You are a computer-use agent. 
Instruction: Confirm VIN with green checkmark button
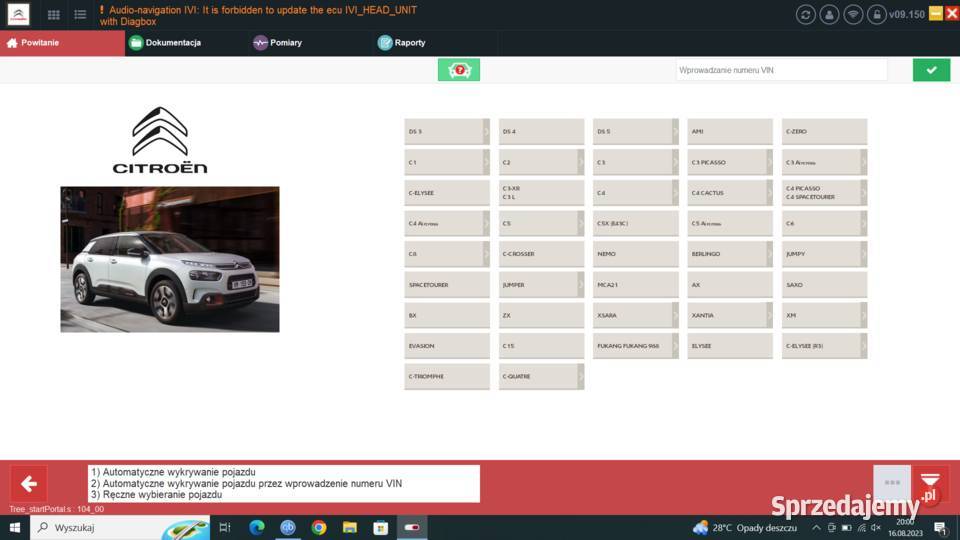pos(931,70)
